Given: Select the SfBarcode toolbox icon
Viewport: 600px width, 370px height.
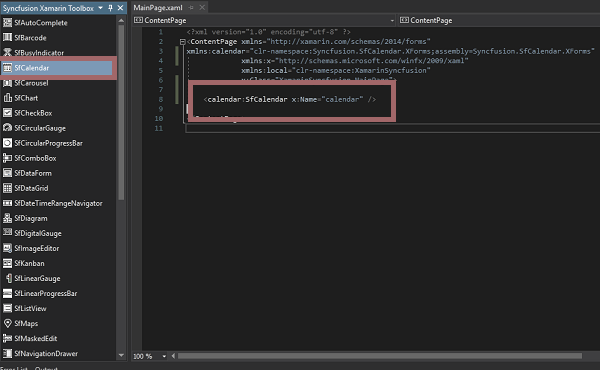Looking at the screenshot, I should pos(7,37).
